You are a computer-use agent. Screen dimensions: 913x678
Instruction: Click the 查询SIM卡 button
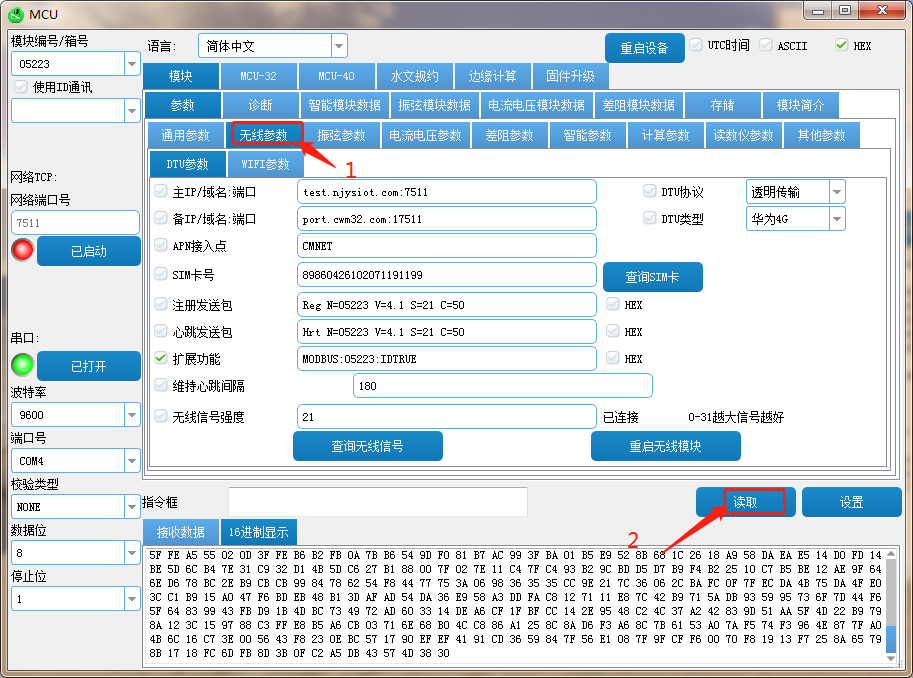652,277
